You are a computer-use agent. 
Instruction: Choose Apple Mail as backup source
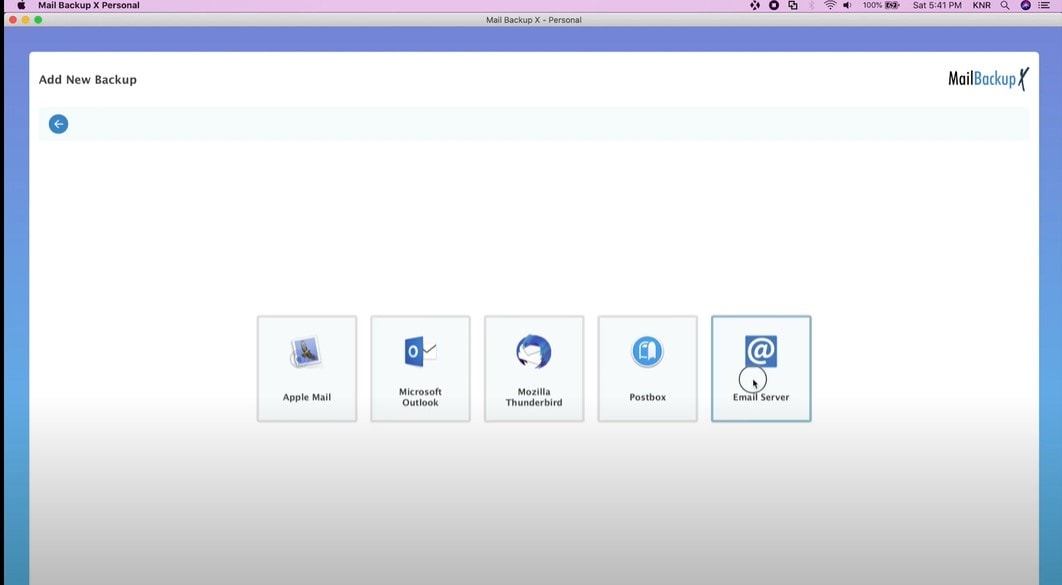click(307, 369)
